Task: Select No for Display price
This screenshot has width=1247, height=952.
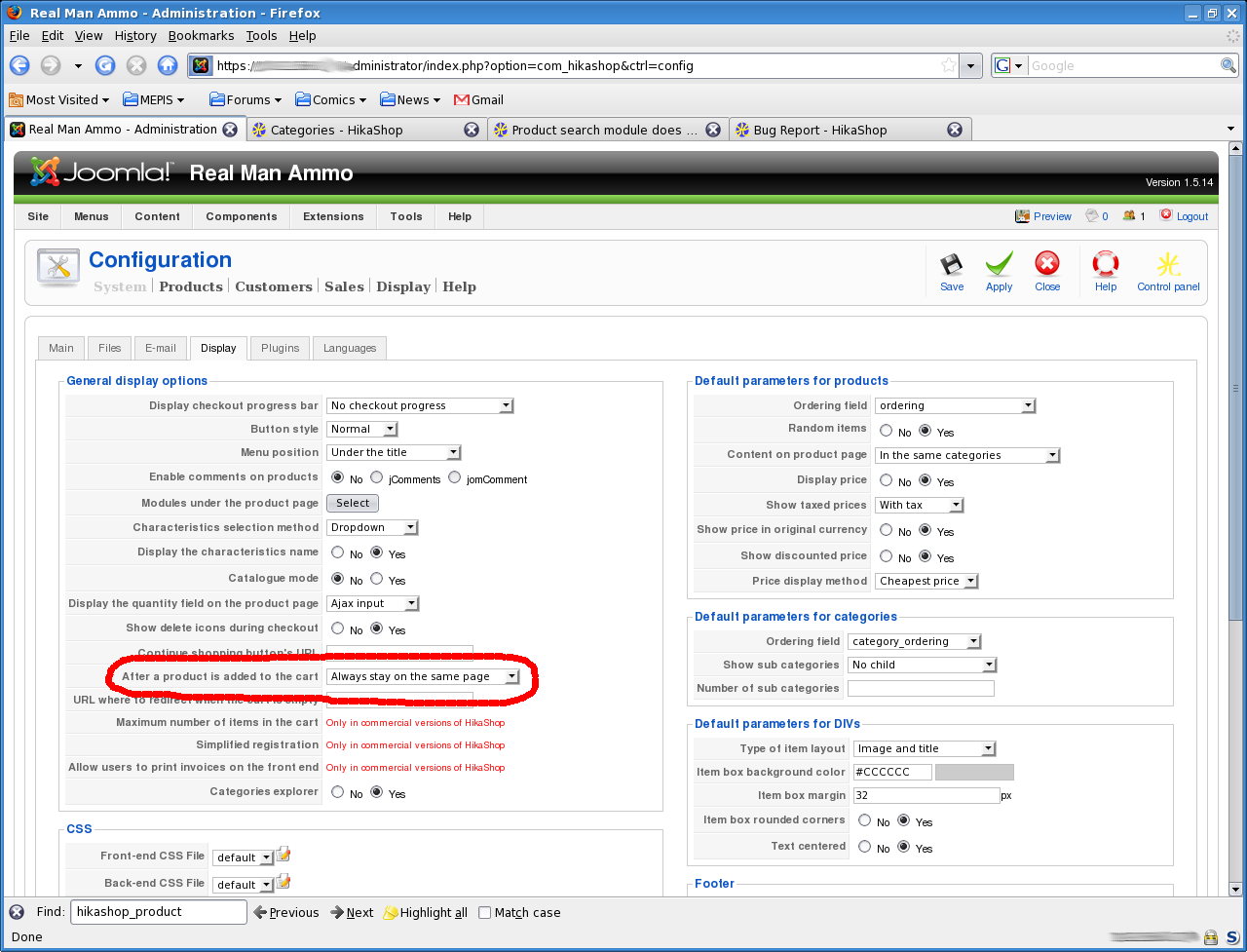Action: tap(887, 480)
